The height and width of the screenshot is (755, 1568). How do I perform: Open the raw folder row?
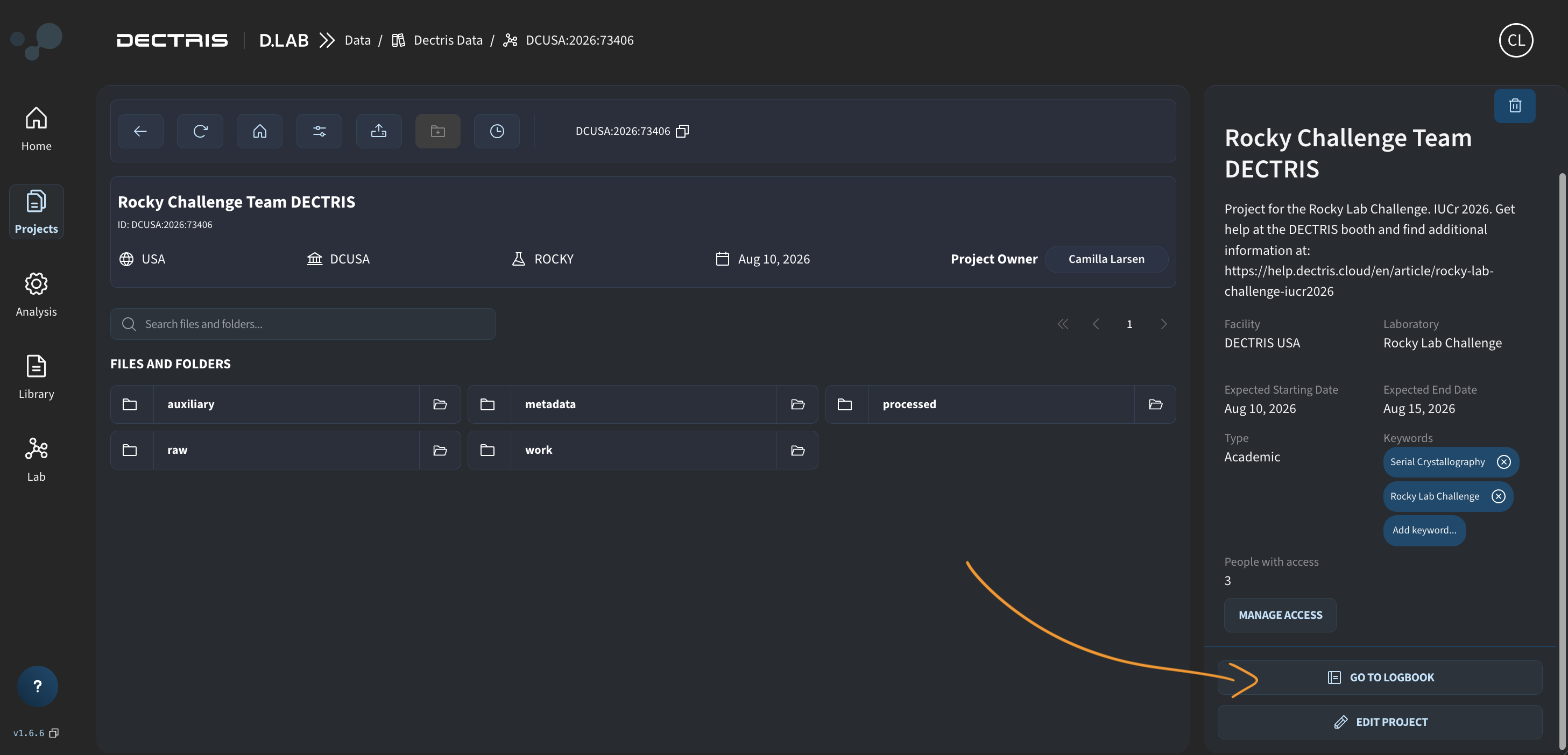(286, 450)
